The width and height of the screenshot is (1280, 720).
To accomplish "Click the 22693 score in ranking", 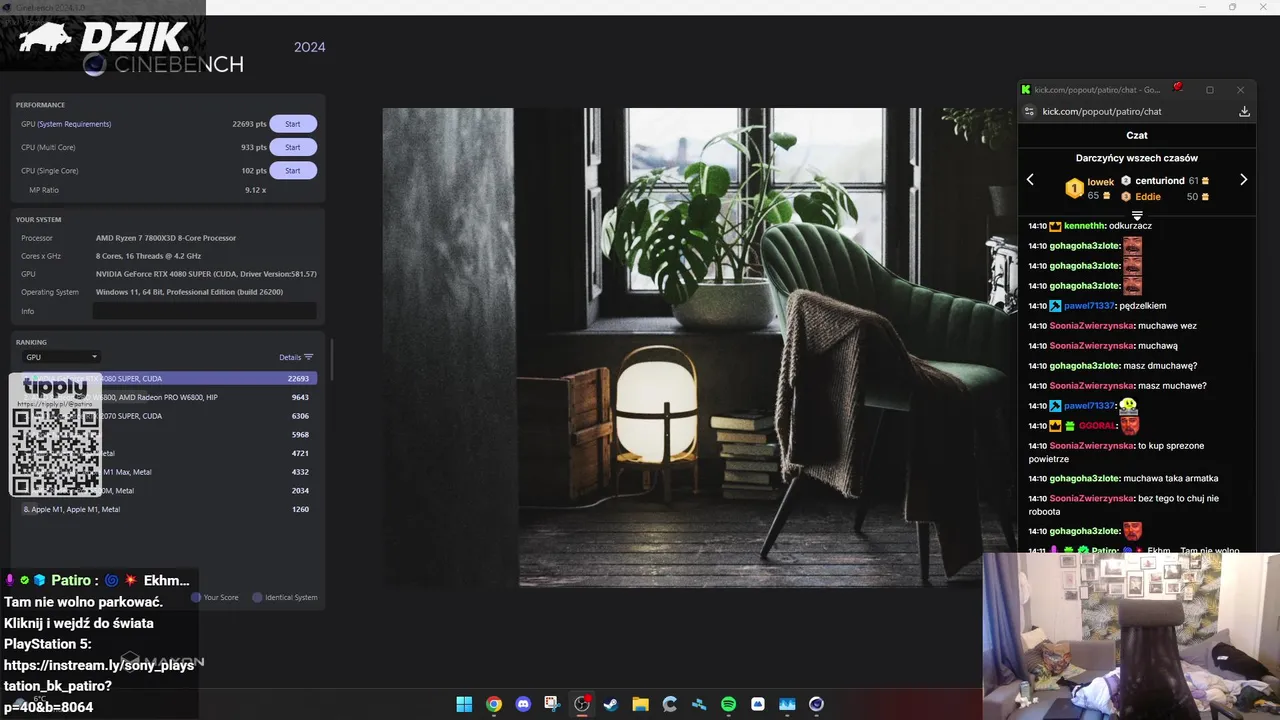I will click(x=298, y=379).
